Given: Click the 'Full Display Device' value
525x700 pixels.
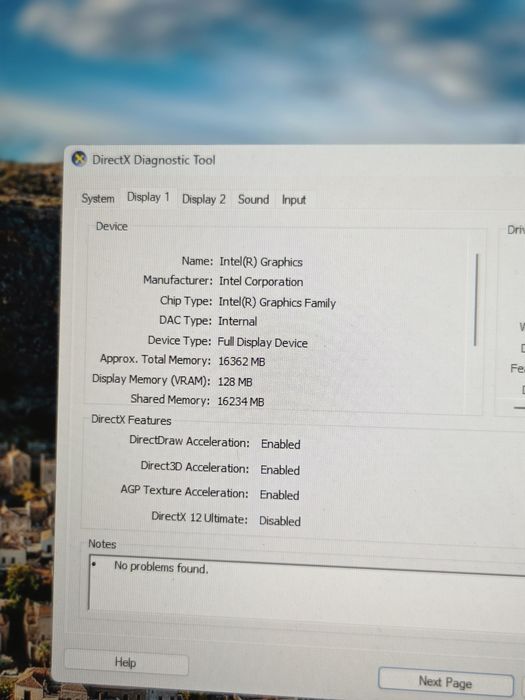Looking at the screenshot, I should click(262, 343).
